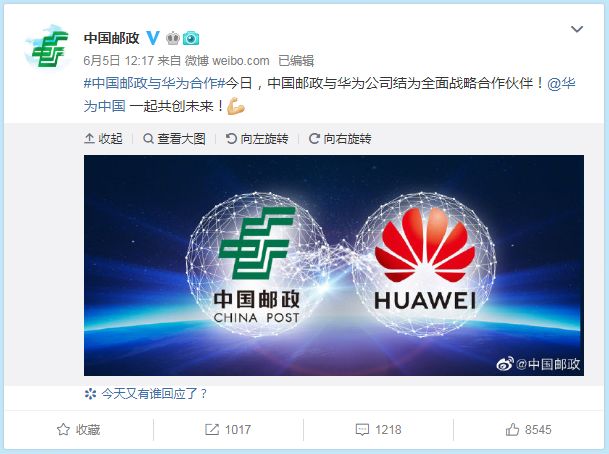This screenshot has width=609, height=454.
Task: Click the crown membership badge icon
Action: (x=172, y=38)
